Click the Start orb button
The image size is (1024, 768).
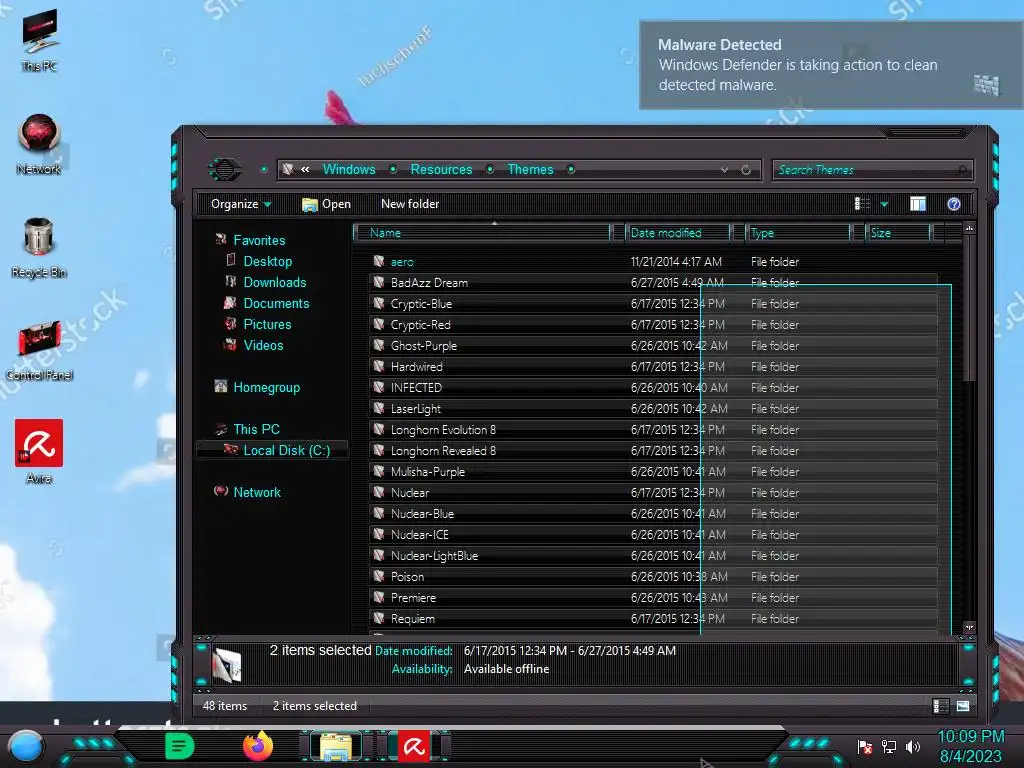(x=26, y=746)
